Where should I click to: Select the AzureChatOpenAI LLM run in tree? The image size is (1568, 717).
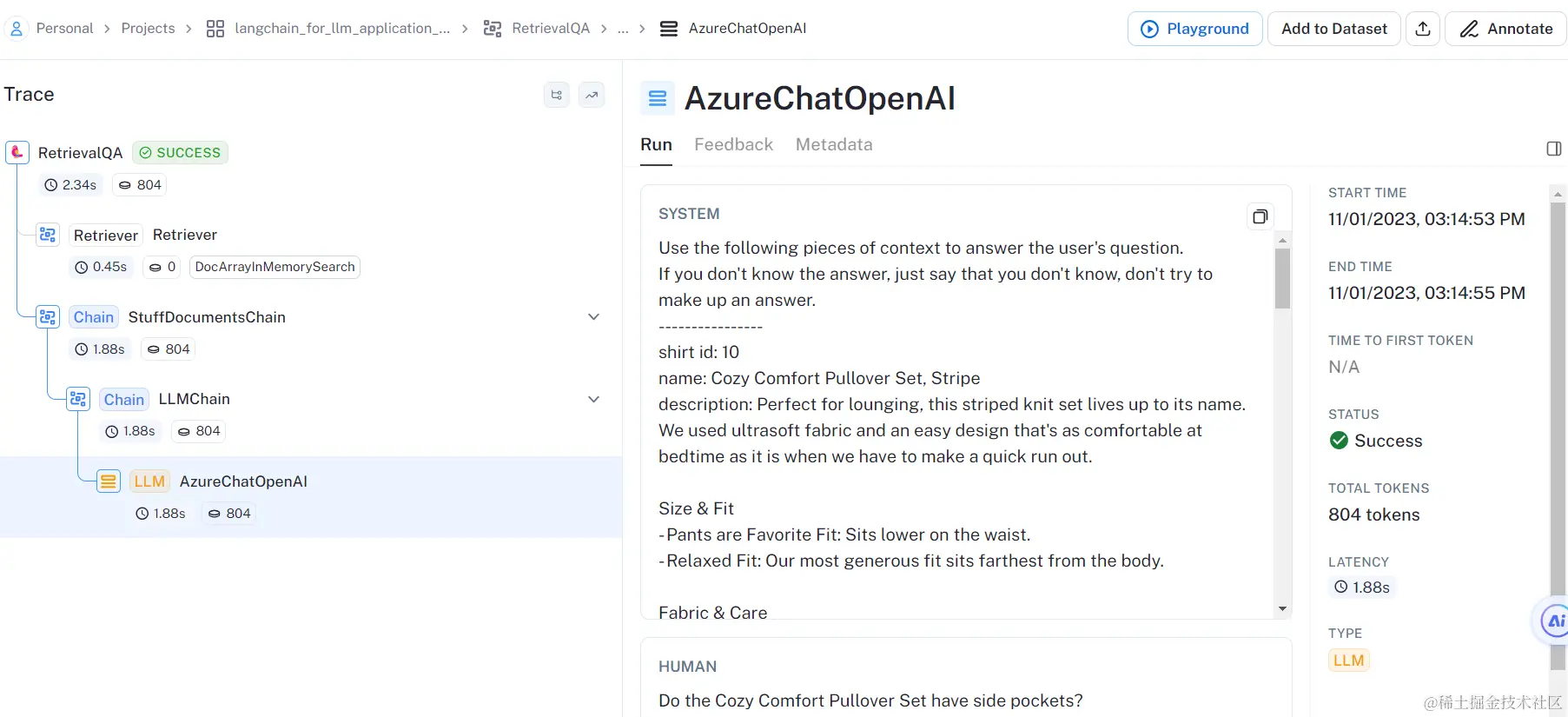pos(243,481)
